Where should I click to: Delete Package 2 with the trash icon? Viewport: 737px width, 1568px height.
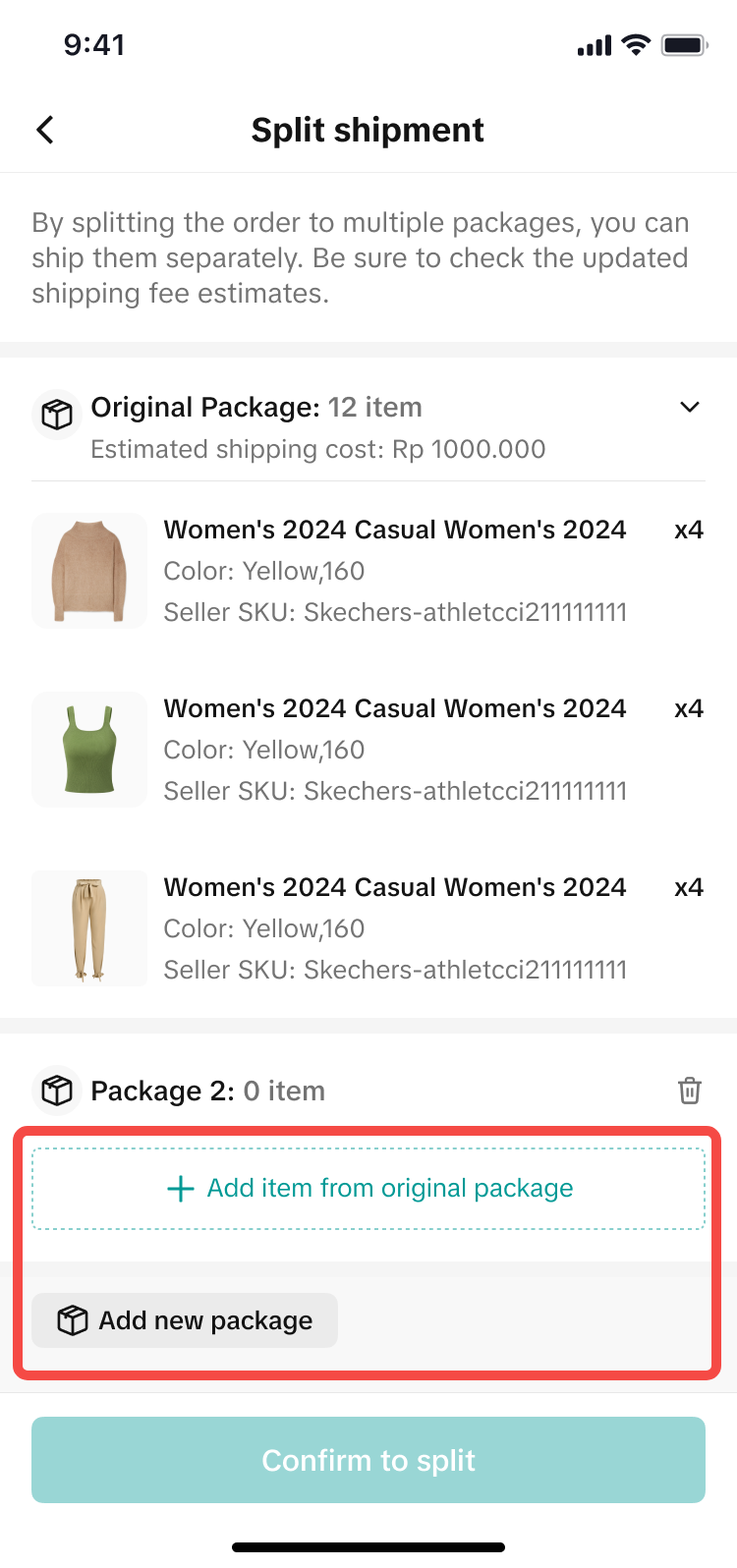[x=690, y=1091]
